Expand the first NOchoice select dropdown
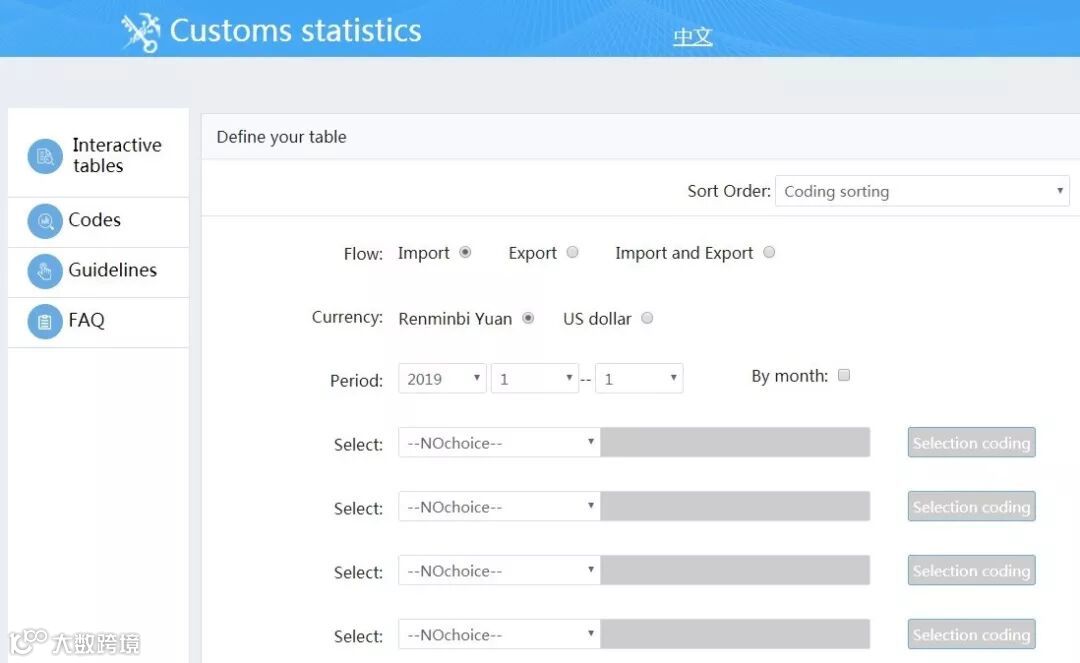The width and height of the screenshot is (1080, 663). (499, 443)
